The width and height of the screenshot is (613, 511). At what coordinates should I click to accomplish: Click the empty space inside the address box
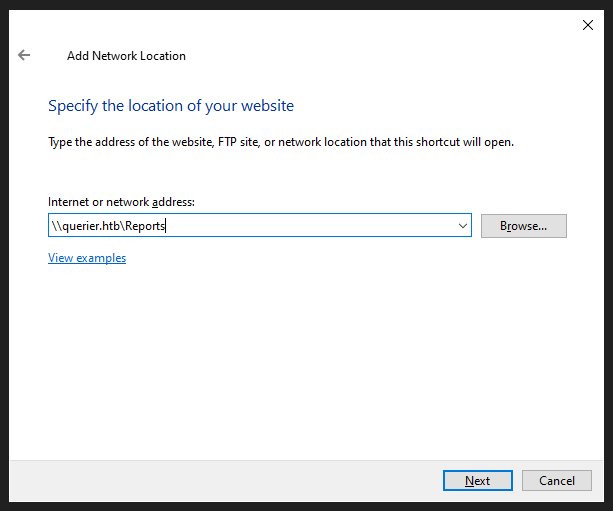click(x=320, y=226)
